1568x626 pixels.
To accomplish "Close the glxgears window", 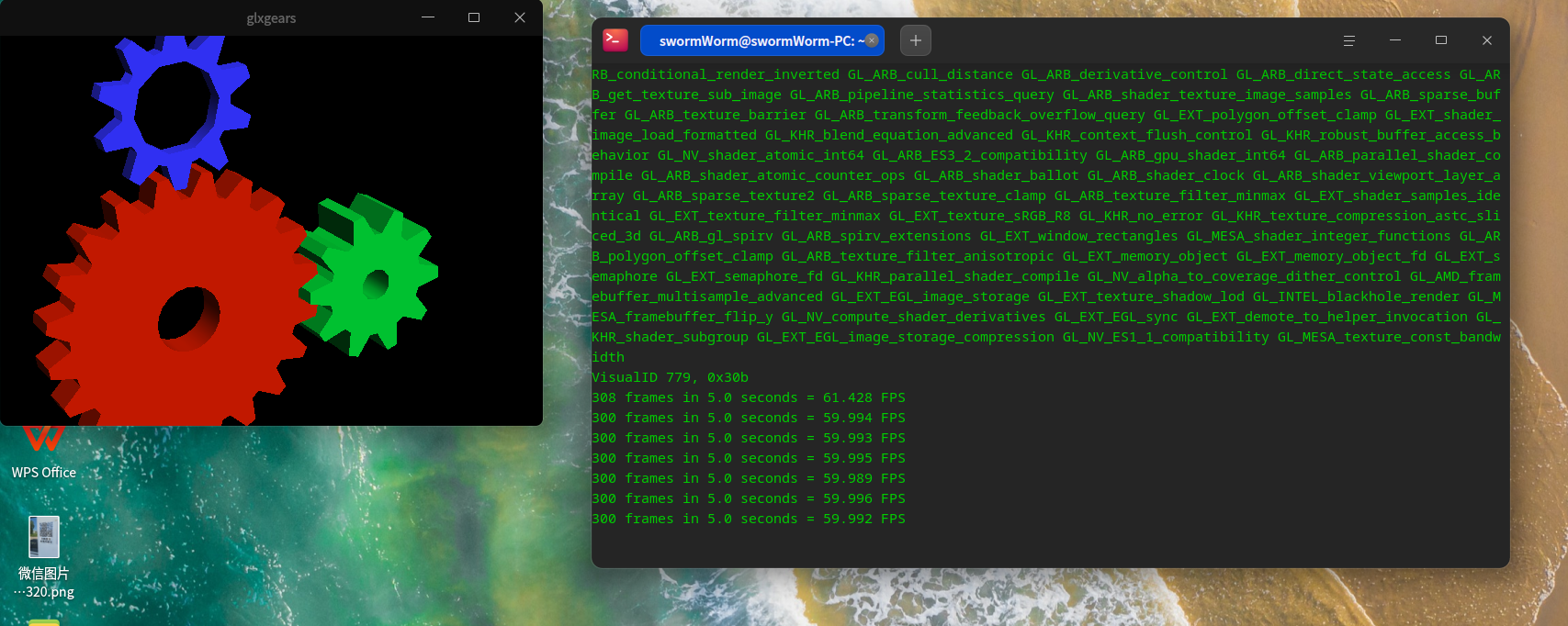I will tap(520, 17).
